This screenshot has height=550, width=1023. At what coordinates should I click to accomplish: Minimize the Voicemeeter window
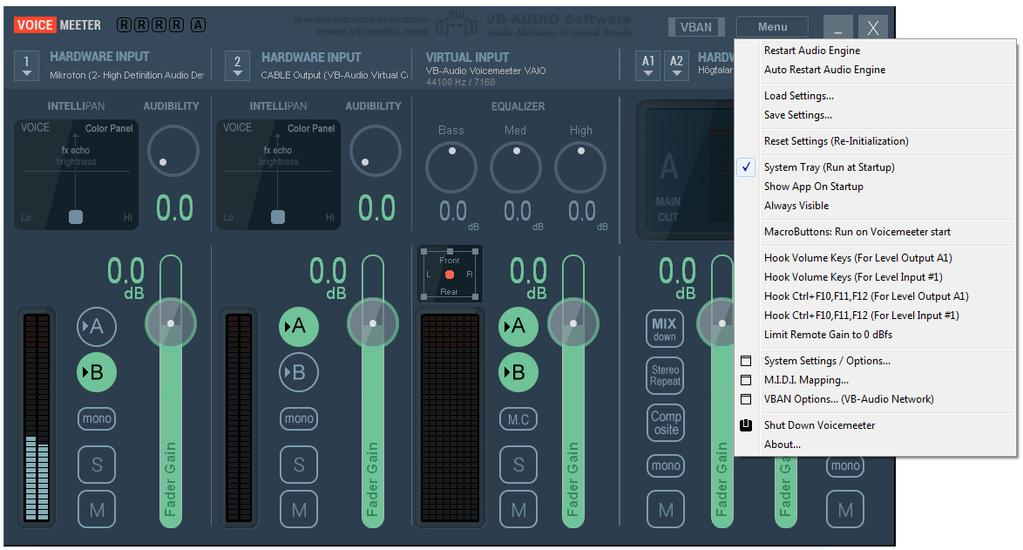click(838, 28)
